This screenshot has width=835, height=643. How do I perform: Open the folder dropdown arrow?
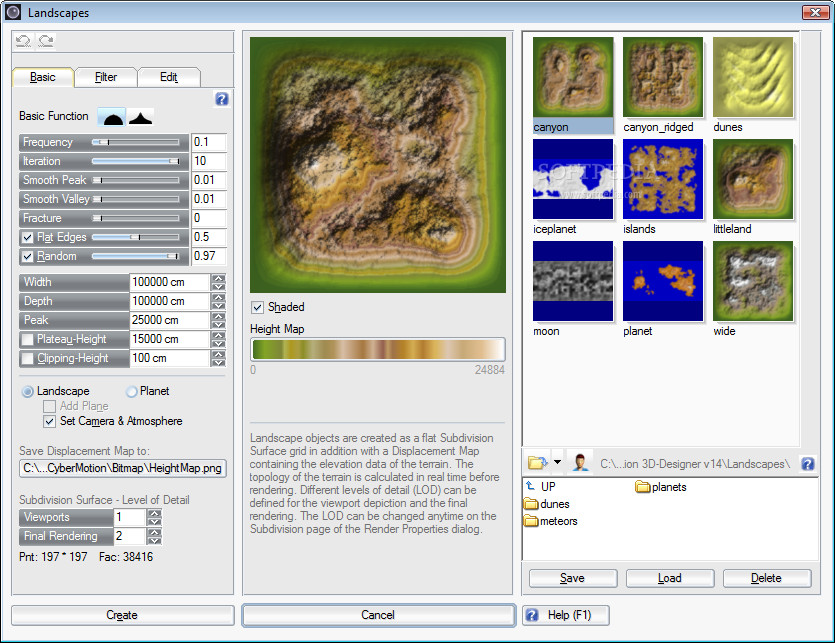(x=557, y=463)
